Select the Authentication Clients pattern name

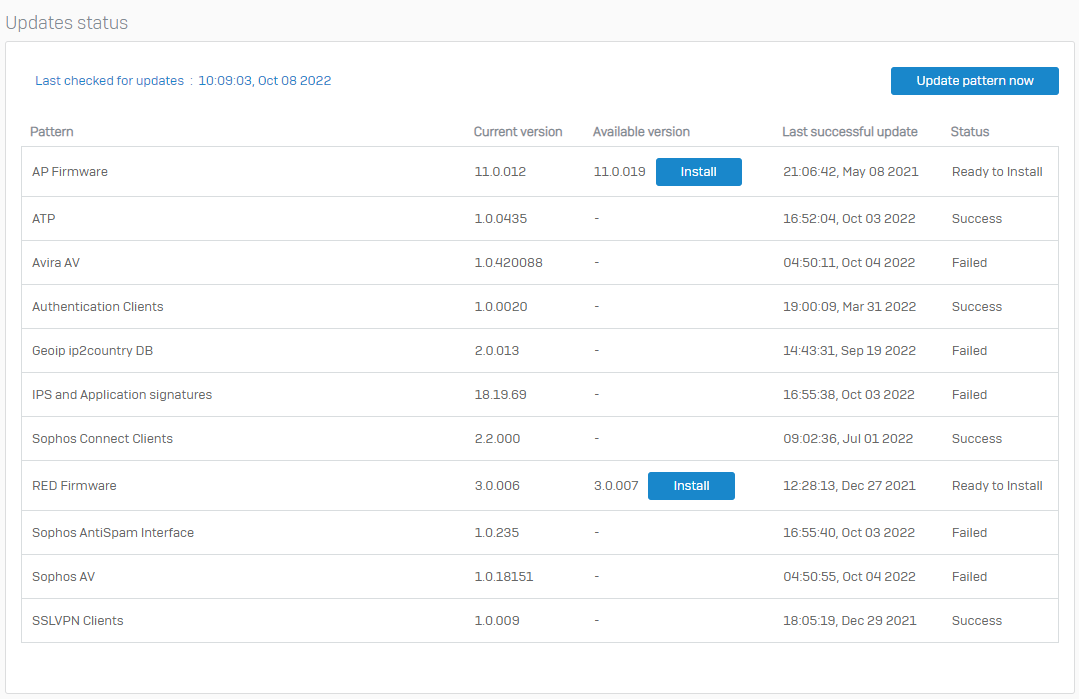tap(98, 307)
